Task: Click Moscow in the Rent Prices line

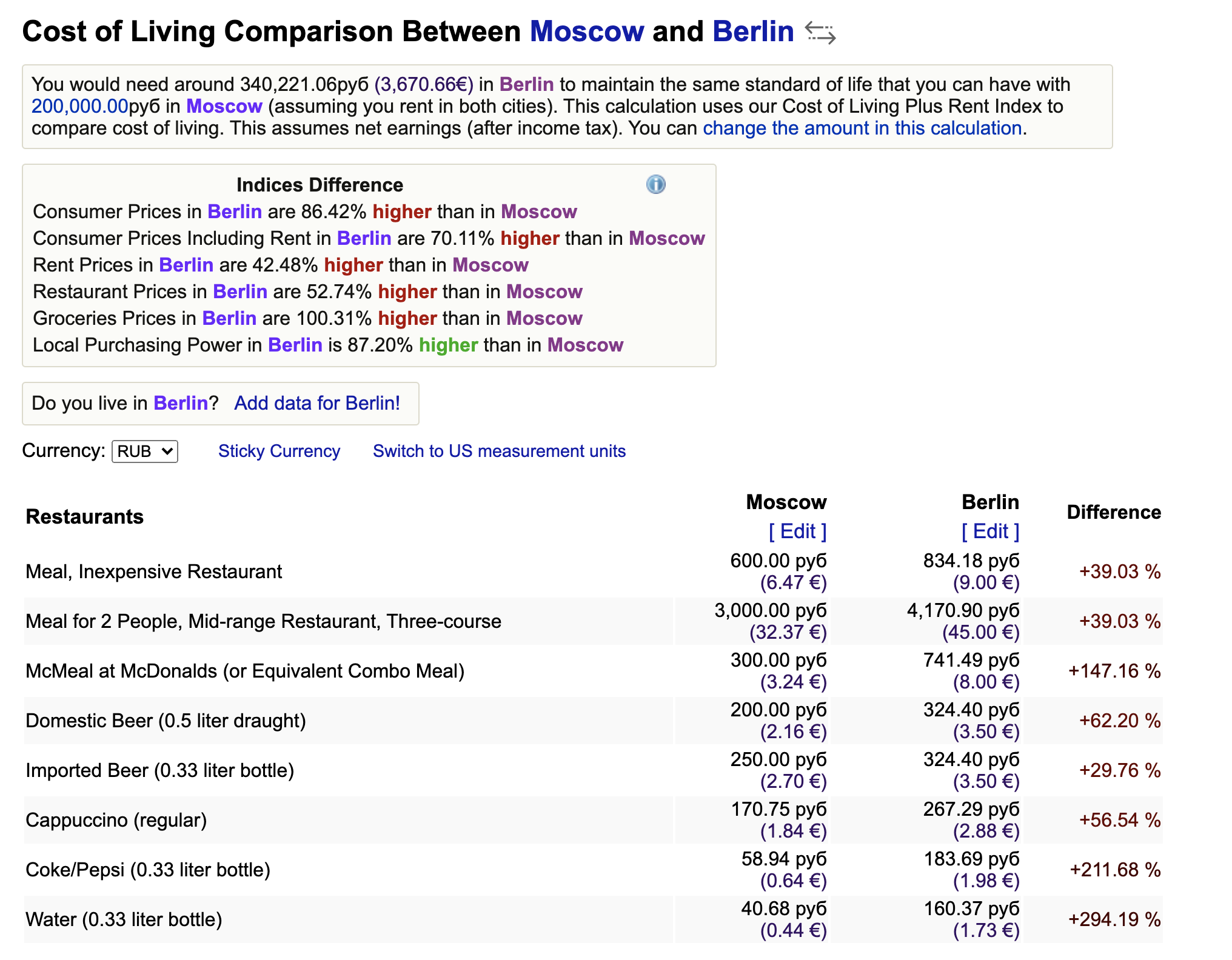Action: pos(490,265)
